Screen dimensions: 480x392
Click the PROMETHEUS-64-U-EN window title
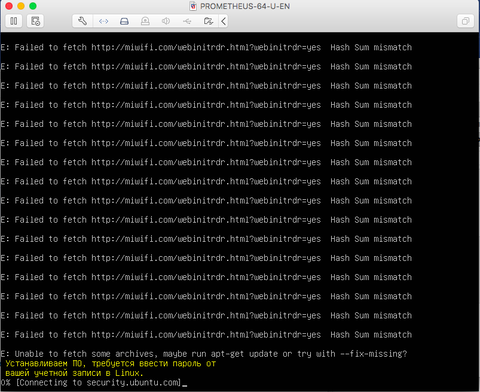point(245,6)
